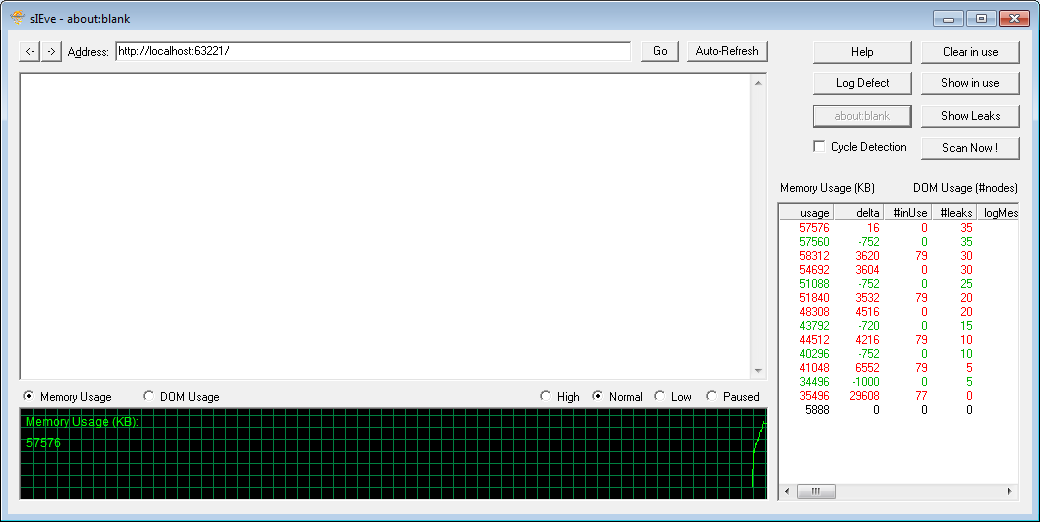The image size is (1040, 522).
Task: Select the row with usage 51840
Action: (x=899, y=297)
